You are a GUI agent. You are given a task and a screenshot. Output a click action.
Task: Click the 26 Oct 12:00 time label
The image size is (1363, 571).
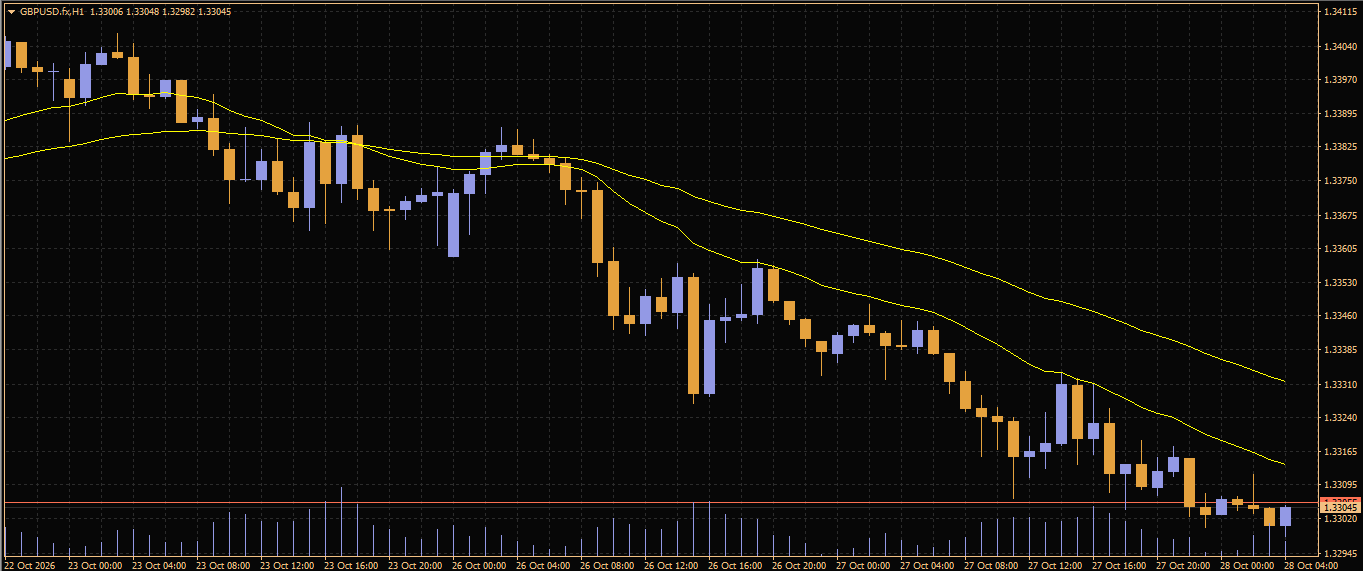[671, 565]
